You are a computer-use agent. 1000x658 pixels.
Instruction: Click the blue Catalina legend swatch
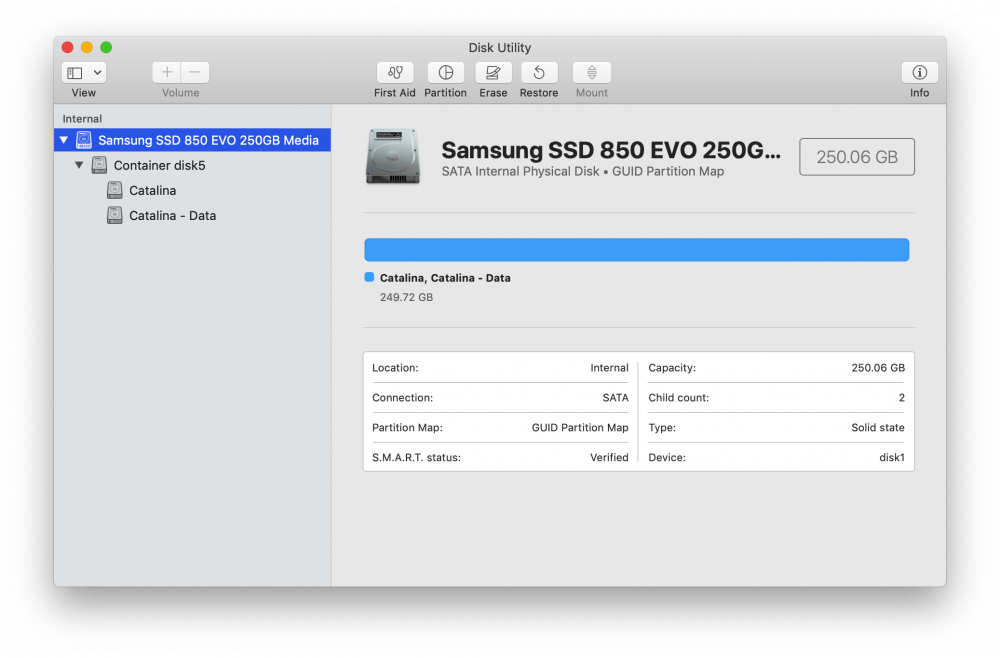click(x=369, y=277)
